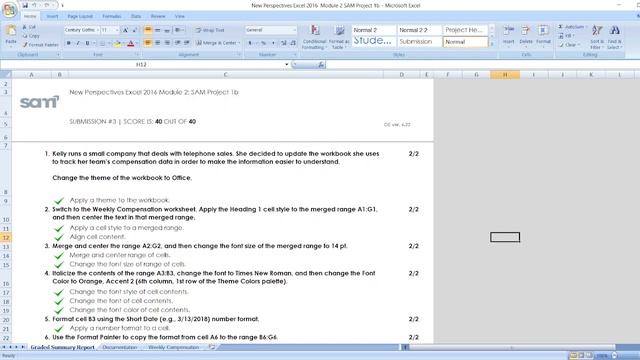Apply bottom vertical alignment

click(x=167, y=30)
